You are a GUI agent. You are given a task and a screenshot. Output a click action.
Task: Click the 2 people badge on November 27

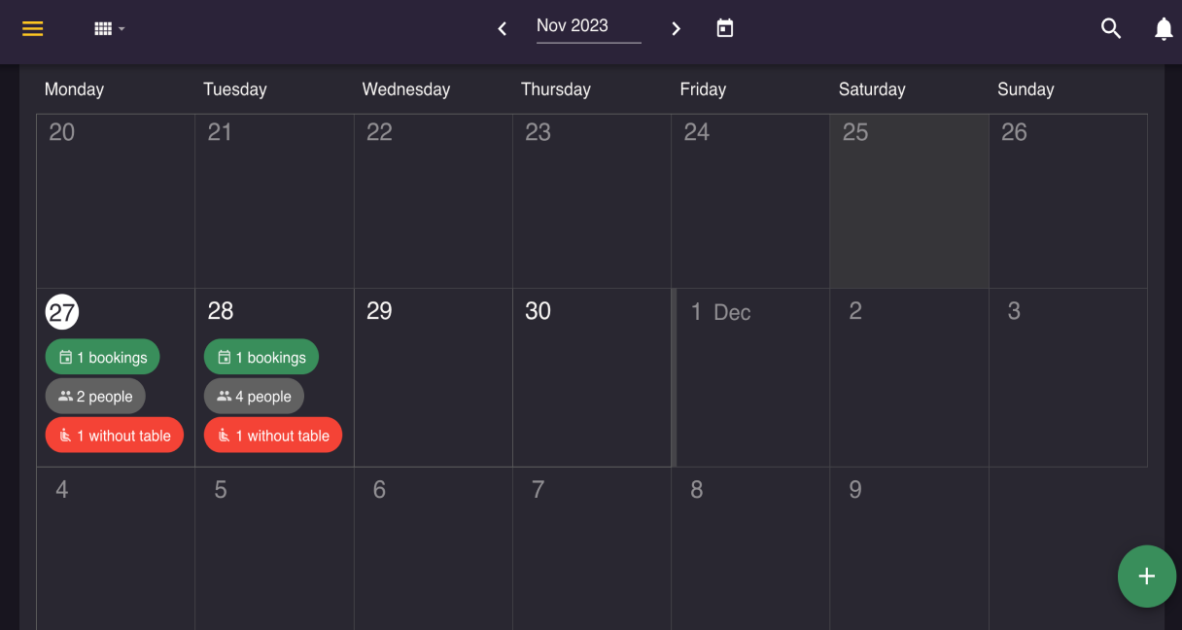[x=95, y=395]
